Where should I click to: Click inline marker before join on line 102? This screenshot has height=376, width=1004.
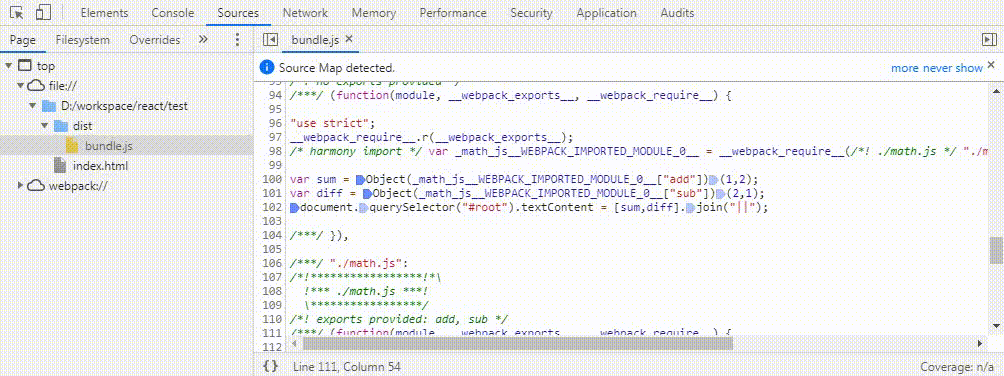(x=690, y=208)
